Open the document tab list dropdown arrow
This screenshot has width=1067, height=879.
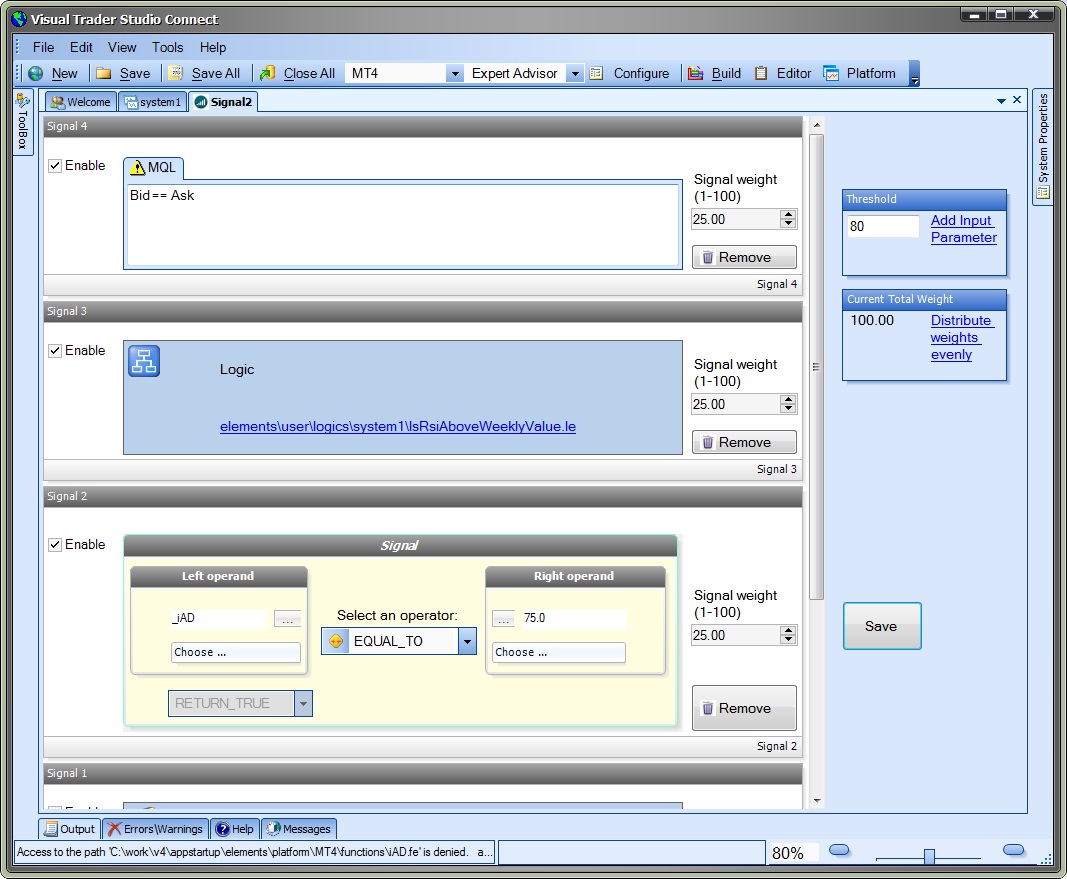(1001, 101)
